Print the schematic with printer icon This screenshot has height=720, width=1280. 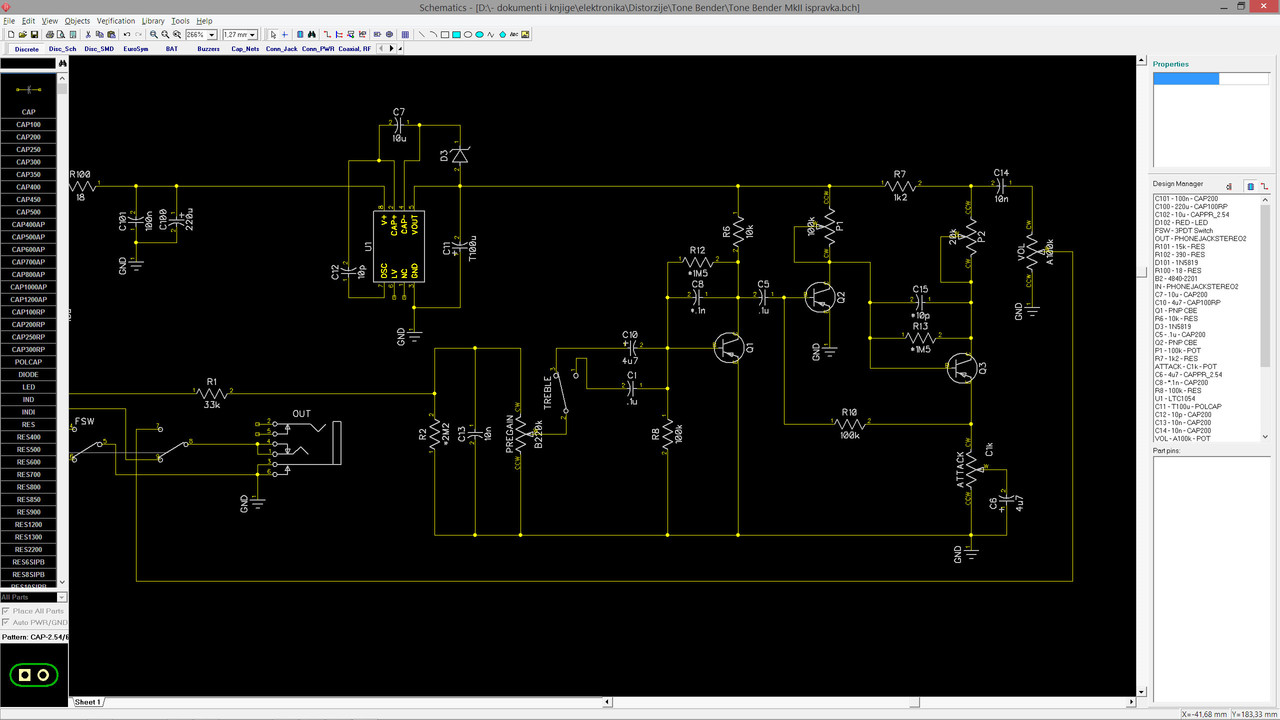click(50, 34)
